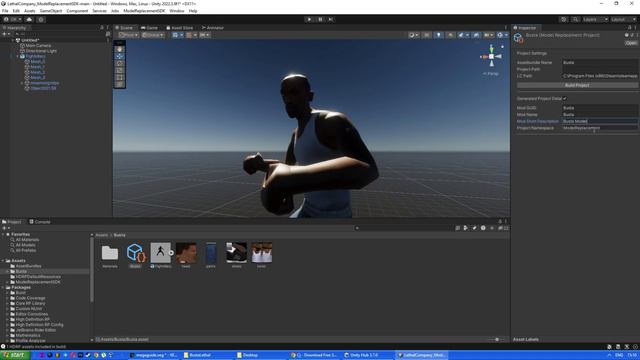Switch to the Animator tab
Screen dimensions: 640x360
pyautogui.click(x=213, y=28)
